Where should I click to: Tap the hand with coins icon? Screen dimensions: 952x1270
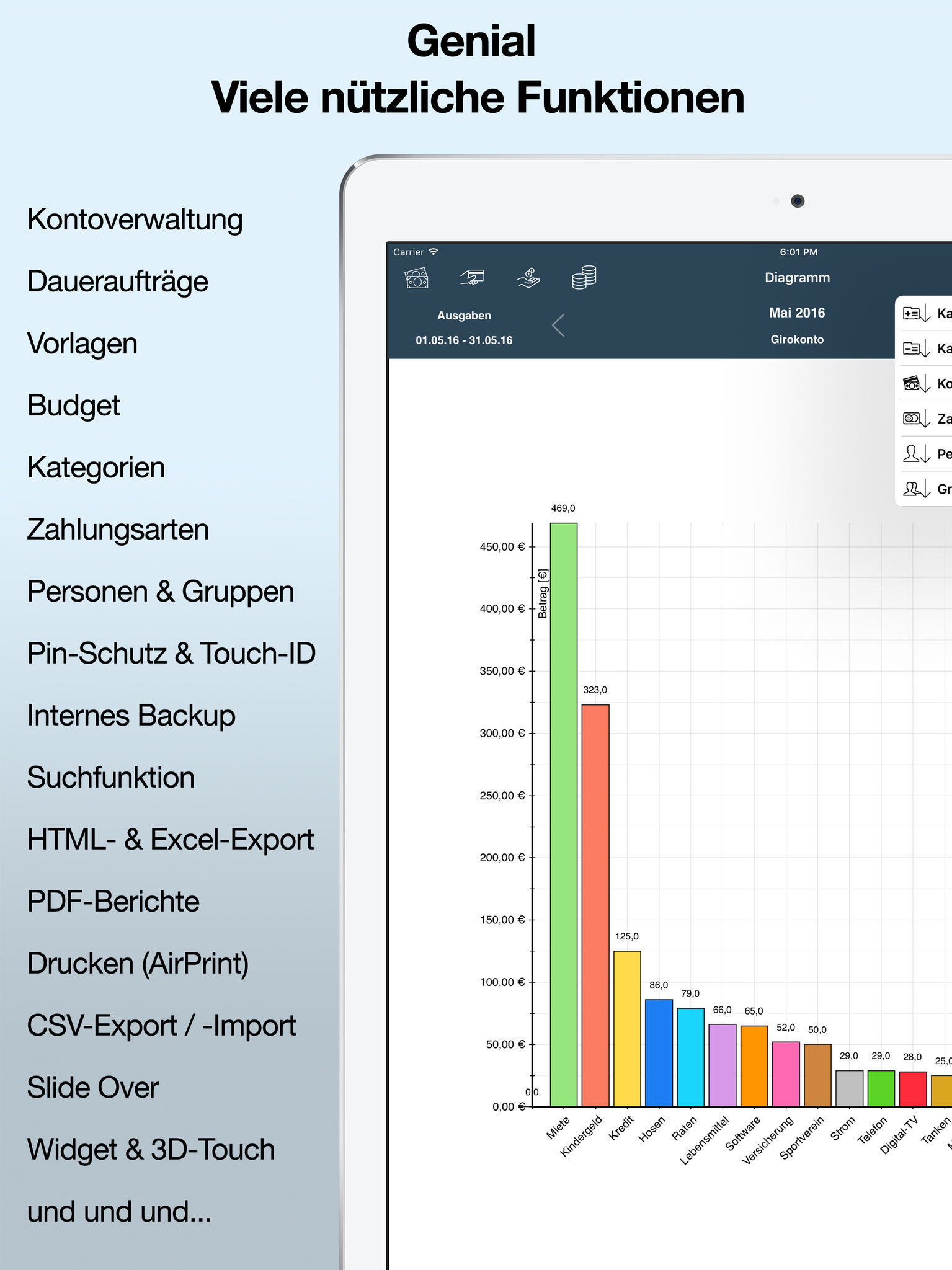pos(528,278)
